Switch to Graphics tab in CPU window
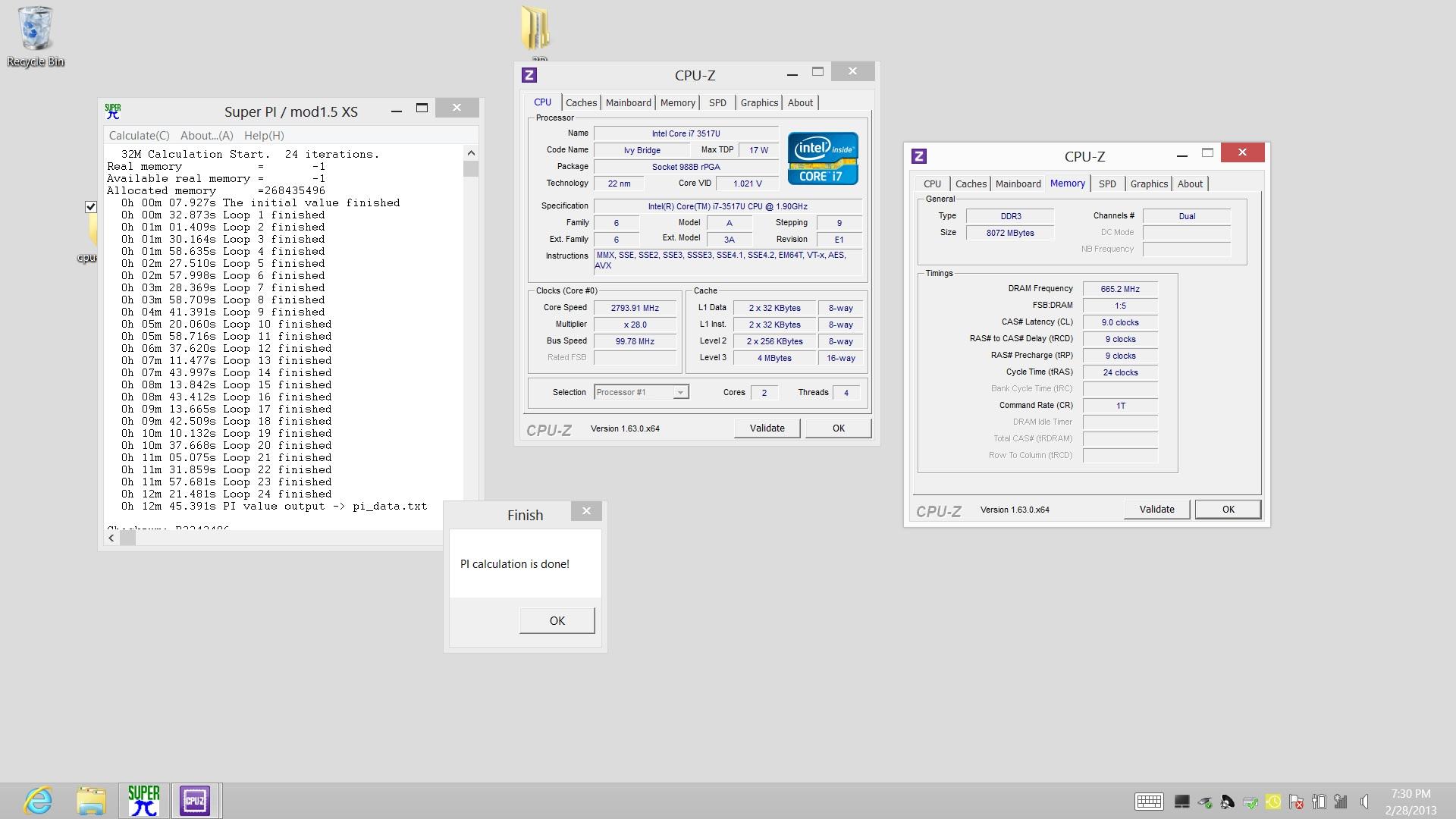Viewport: 1456px width, 819px height. [x=759, y=102]
